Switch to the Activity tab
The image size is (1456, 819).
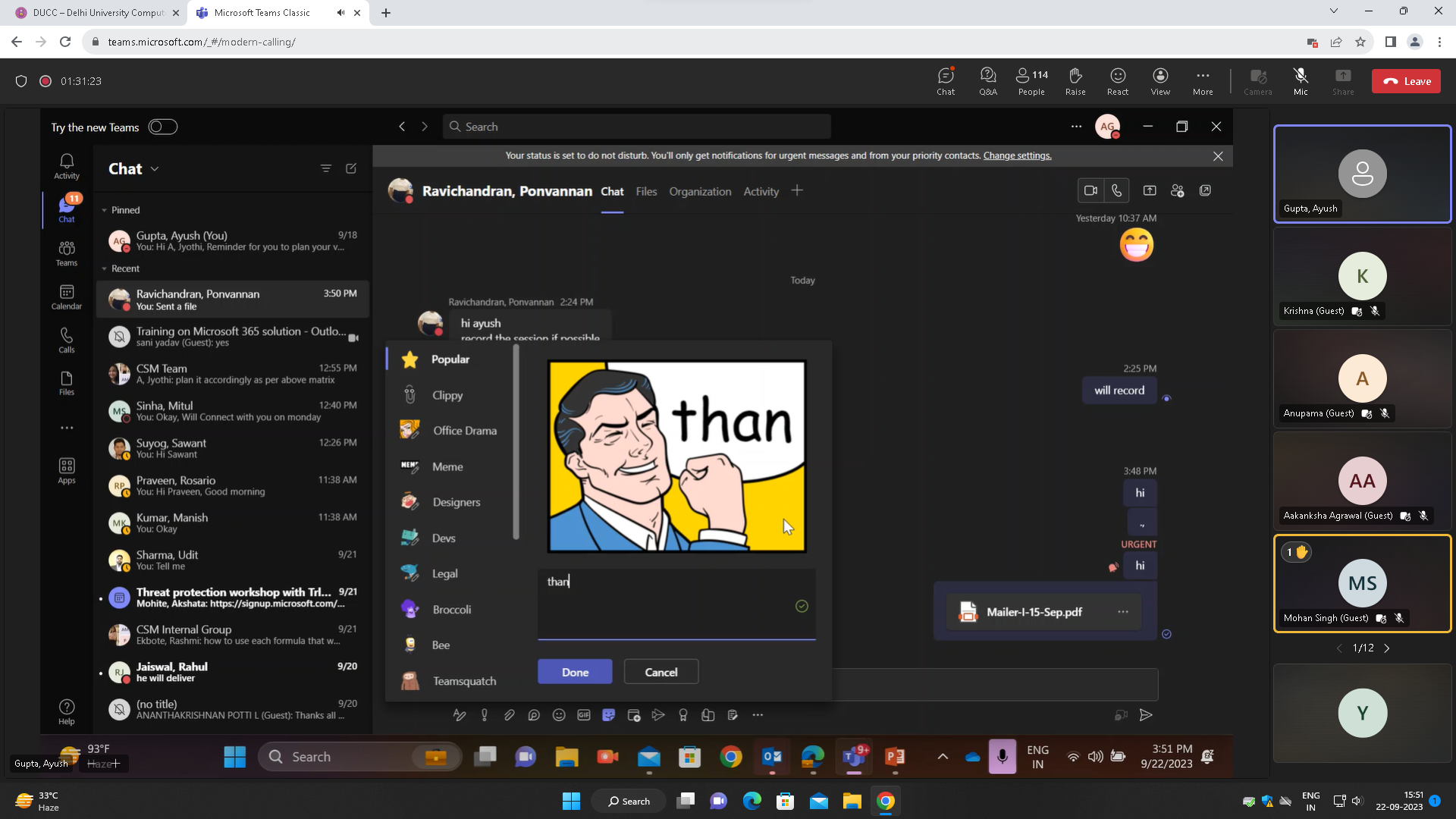(761, 192)
